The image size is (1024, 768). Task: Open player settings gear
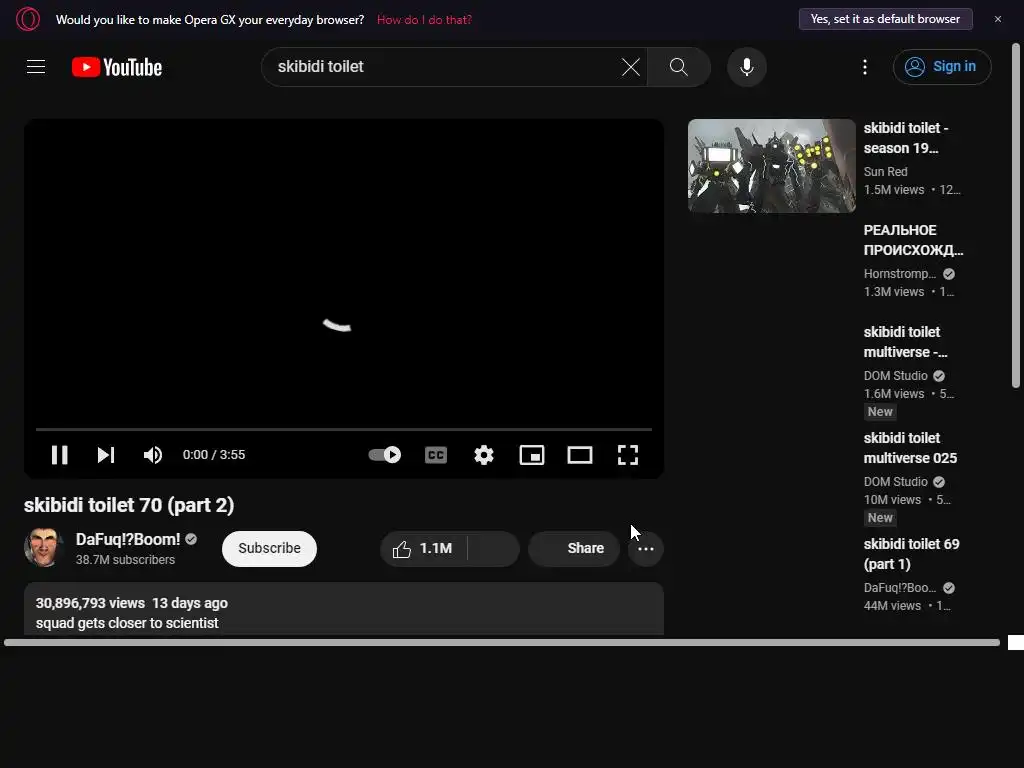coord(483,455)
